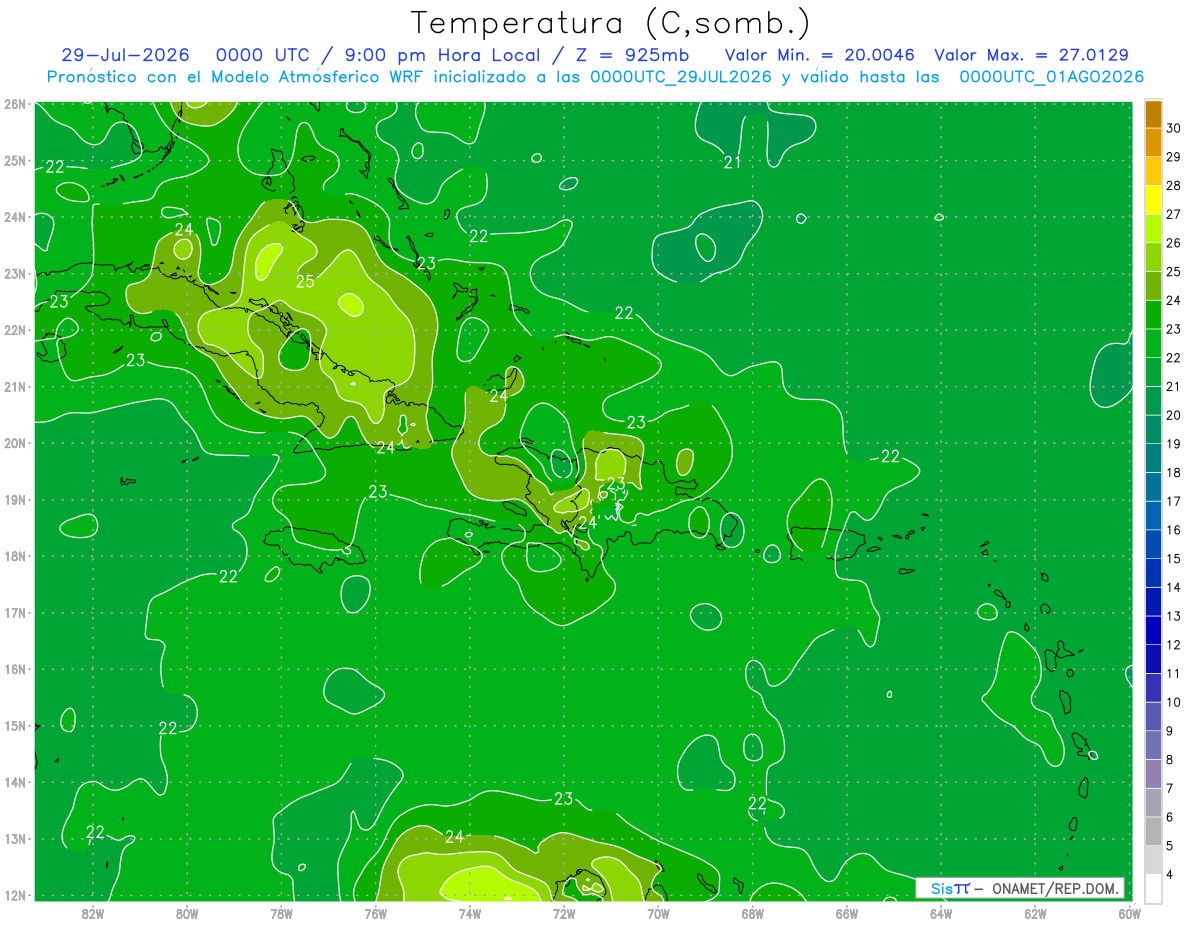Click the color scale label '18'
Screen dimensions: 1200x927
click(x=1173, y=472)
